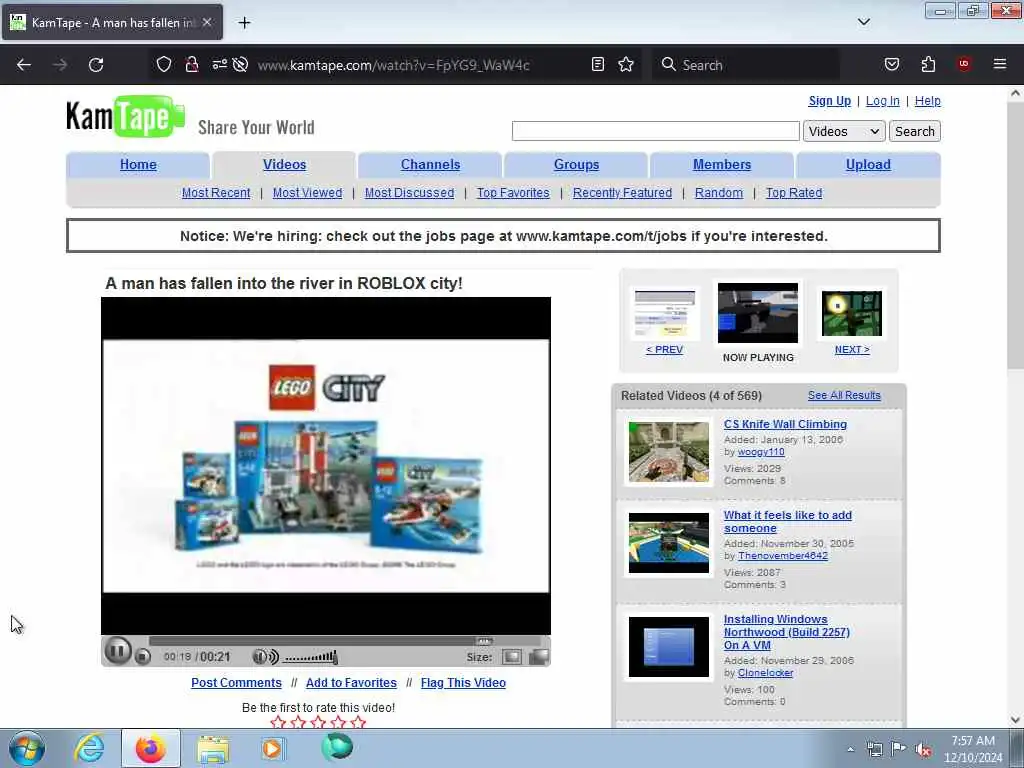Go to next video via NEXT link
1024x768 pixels.
point(852,349)
